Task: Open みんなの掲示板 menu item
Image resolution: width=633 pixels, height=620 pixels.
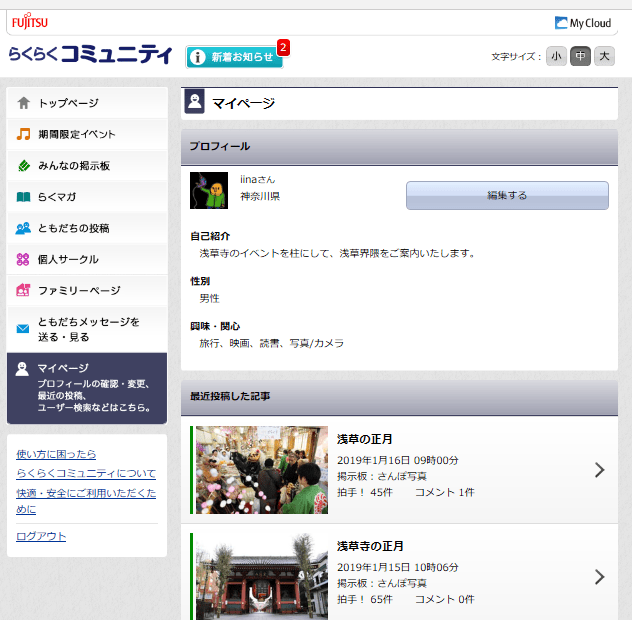Action: click(x=87, y=165)
